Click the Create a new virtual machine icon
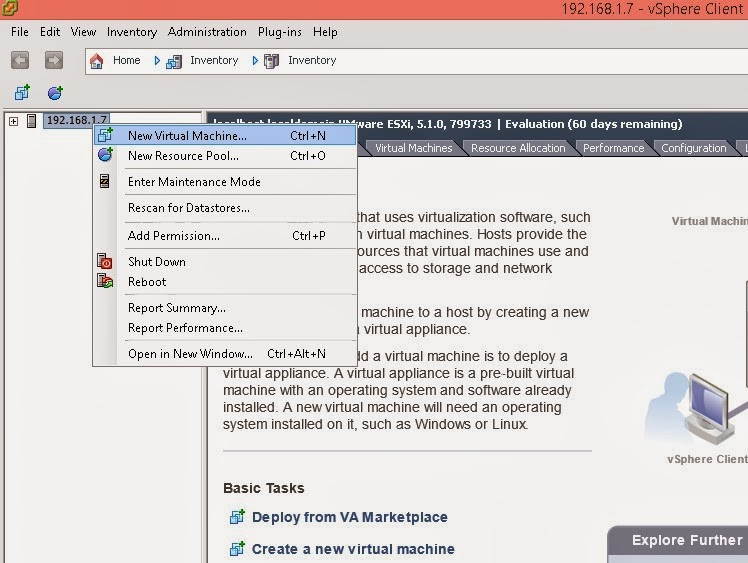The width and height of the screenshot is (748, 563). coord(237,549)
